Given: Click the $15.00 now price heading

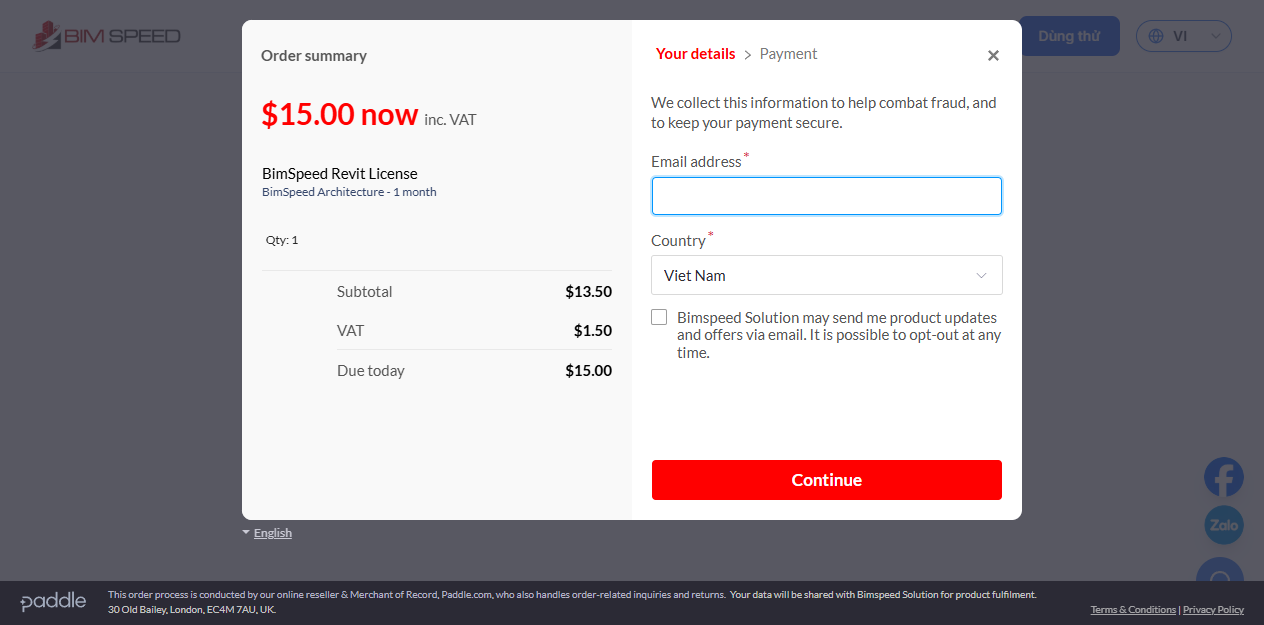Looking at the screenshot, I should [340, 114].
